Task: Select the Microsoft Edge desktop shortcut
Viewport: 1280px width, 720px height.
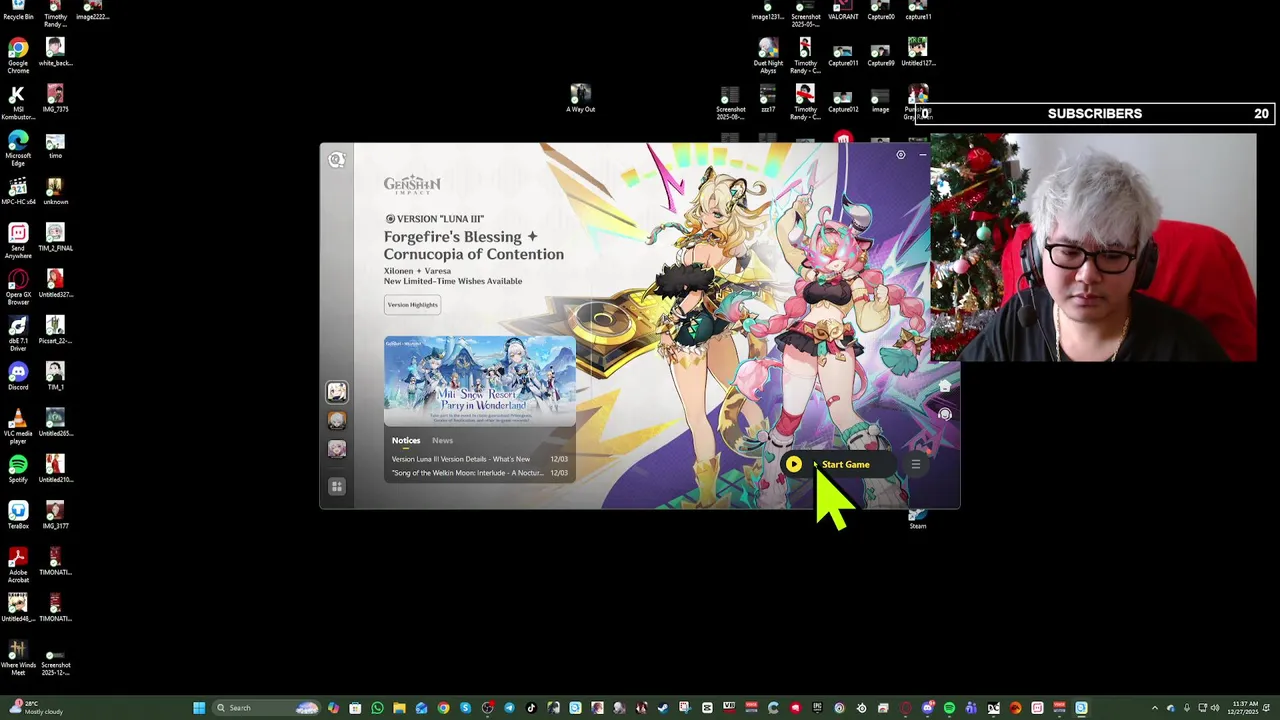Action: tap(18, 149)
